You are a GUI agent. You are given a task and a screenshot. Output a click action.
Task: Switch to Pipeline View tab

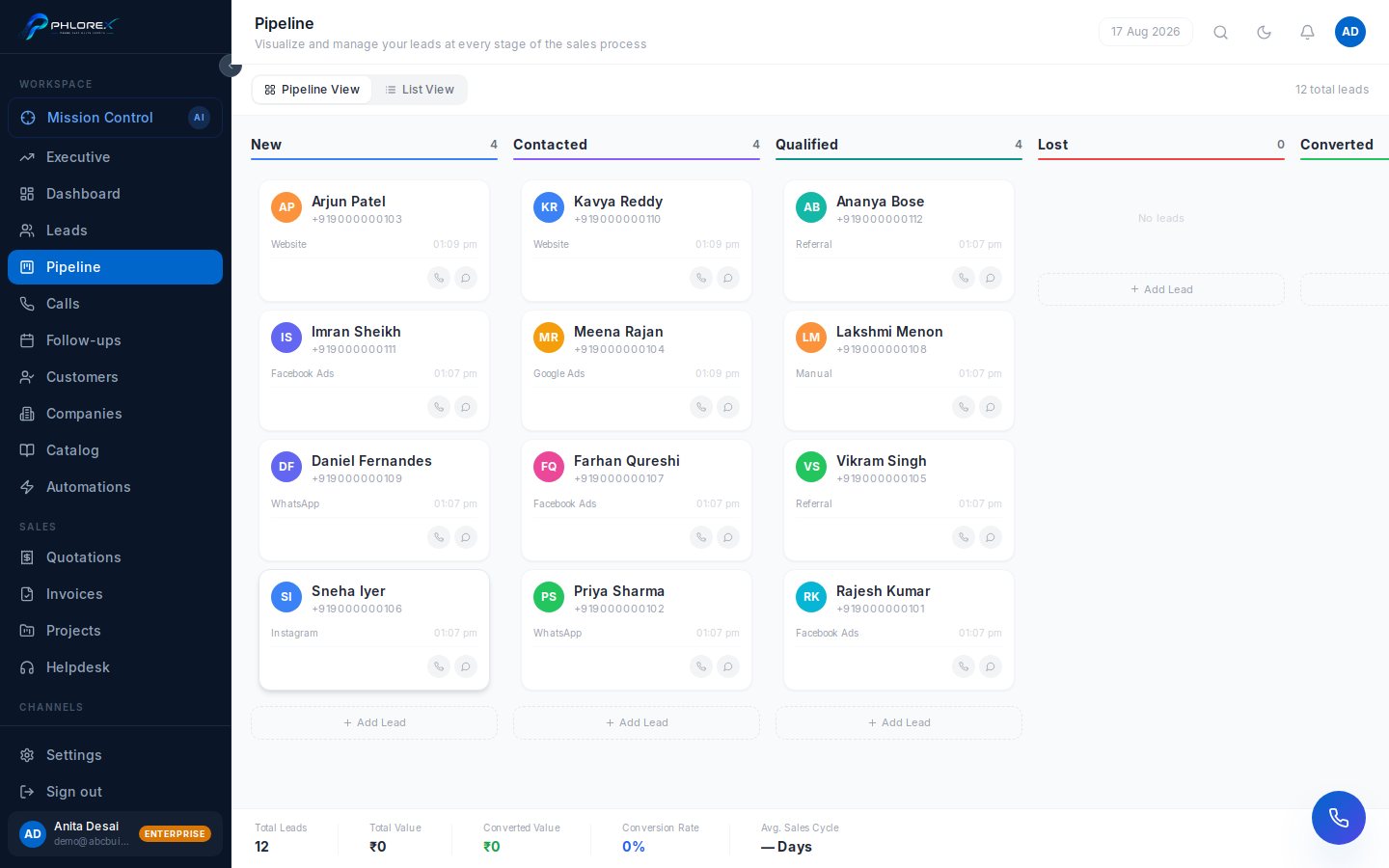(x=312, y=90)
